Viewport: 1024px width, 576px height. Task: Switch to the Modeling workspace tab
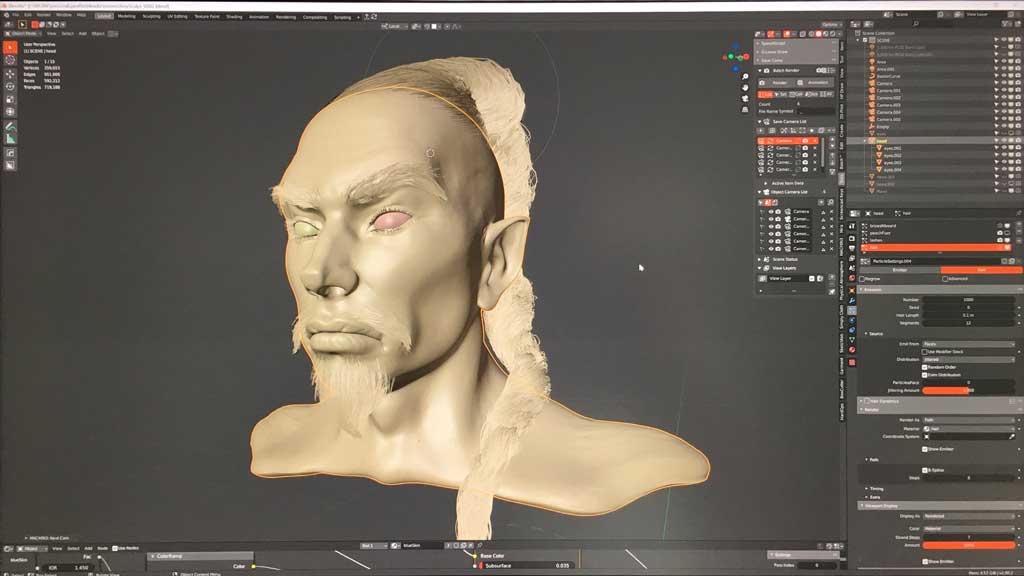[x=126, y=16]
